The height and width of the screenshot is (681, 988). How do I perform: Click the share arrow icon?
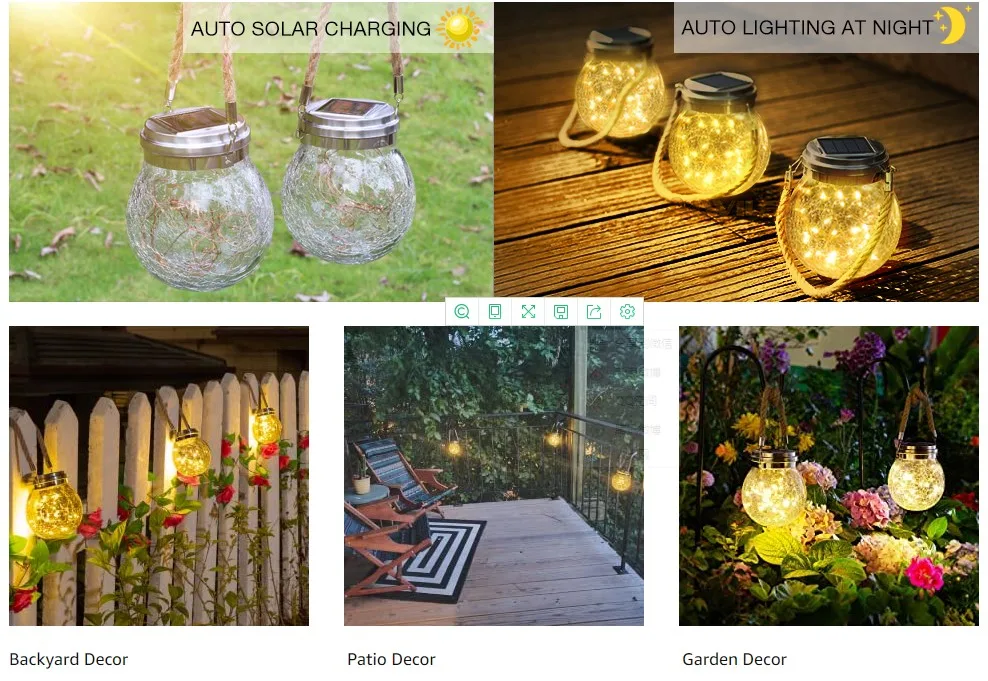[x=594, y=312]
